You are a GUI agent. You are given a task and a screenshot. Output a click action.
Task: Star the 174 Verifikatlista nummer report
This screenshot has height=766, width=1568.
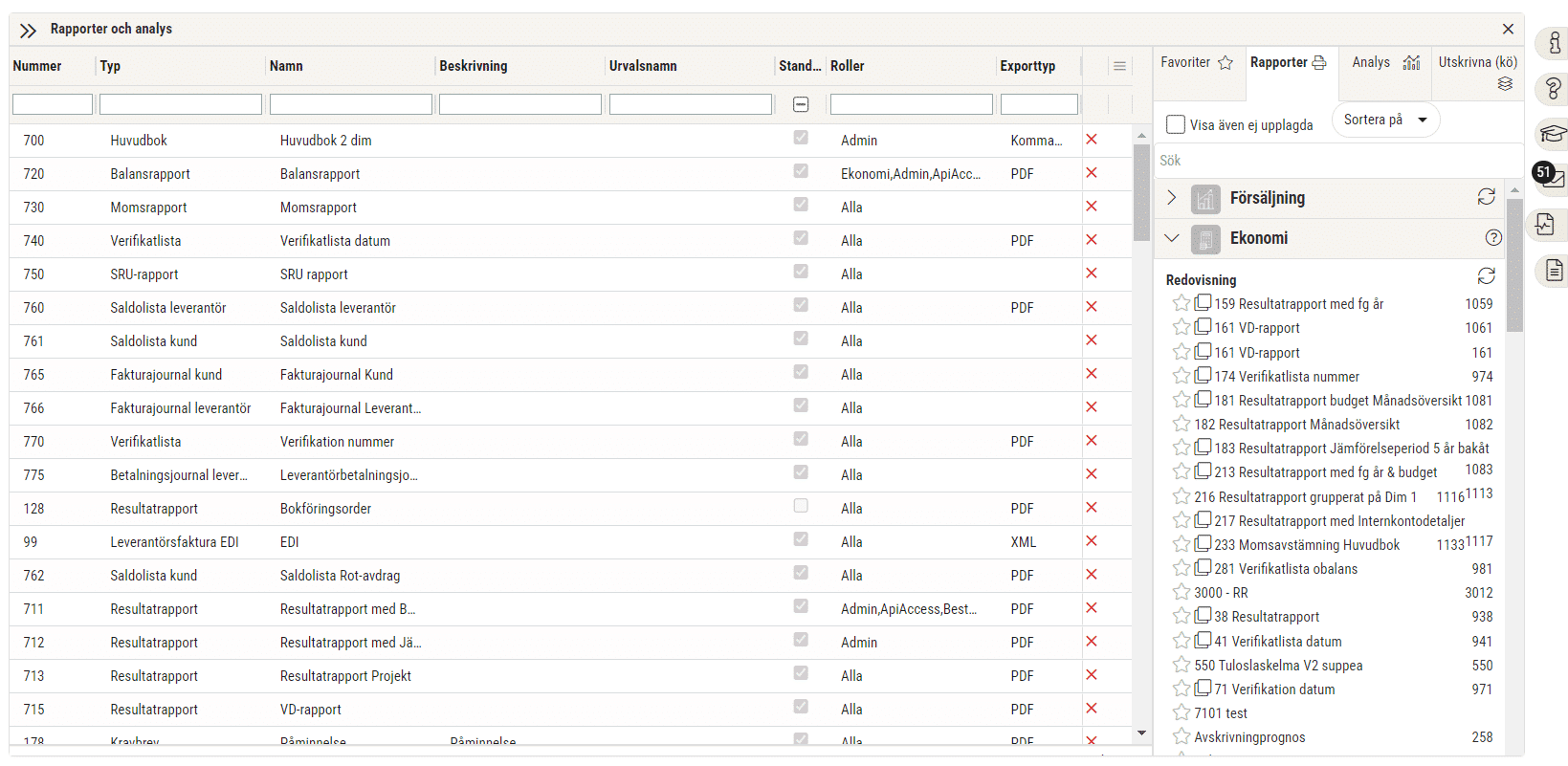(x=1182, y=376)
